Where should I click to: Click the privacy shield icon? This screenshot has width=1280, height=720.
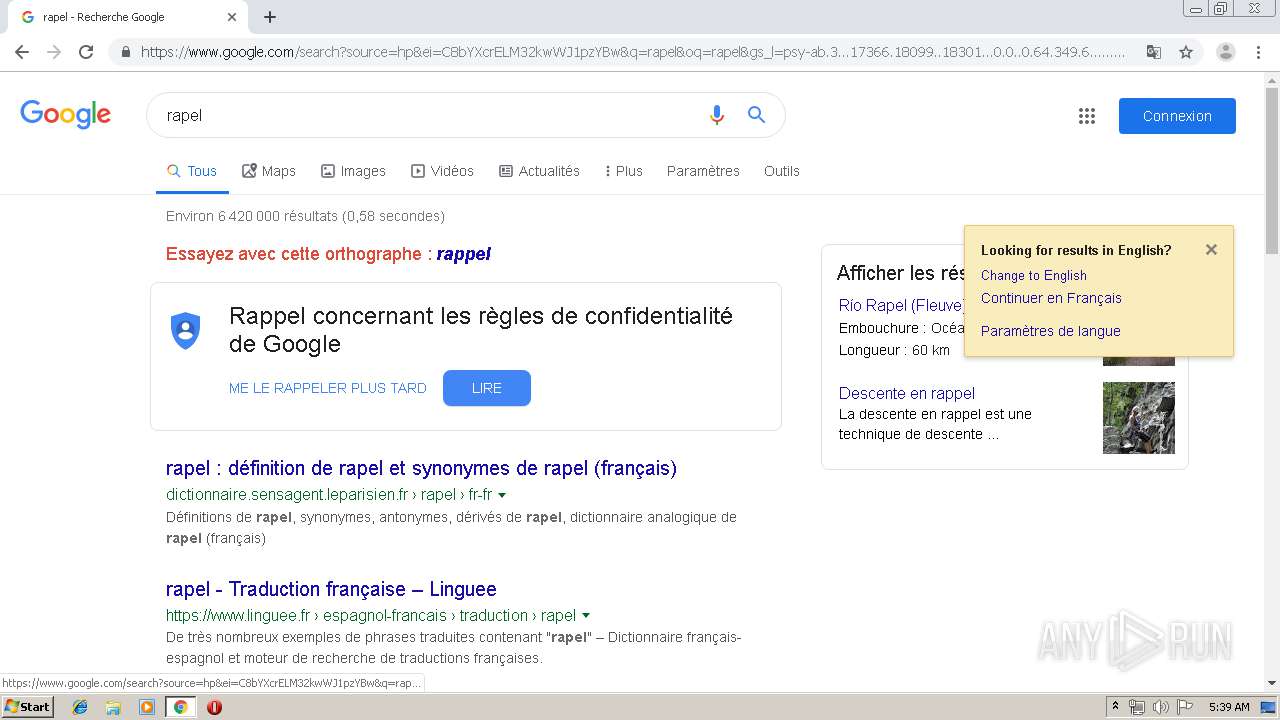(x=186, y=330)
